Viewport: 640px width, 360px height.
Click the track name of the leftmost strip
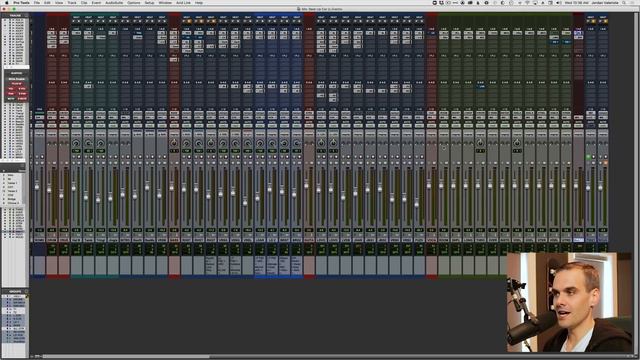pos(39,240)
